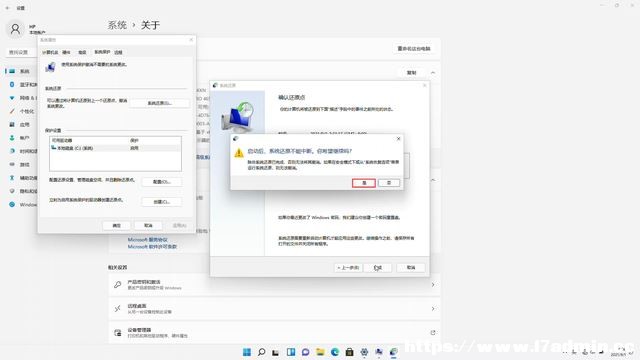The height and width of the screenshot is (360, 640).
Task: Confirm restore with the red-outlined 是 button
Action: (x=364, y=183)
